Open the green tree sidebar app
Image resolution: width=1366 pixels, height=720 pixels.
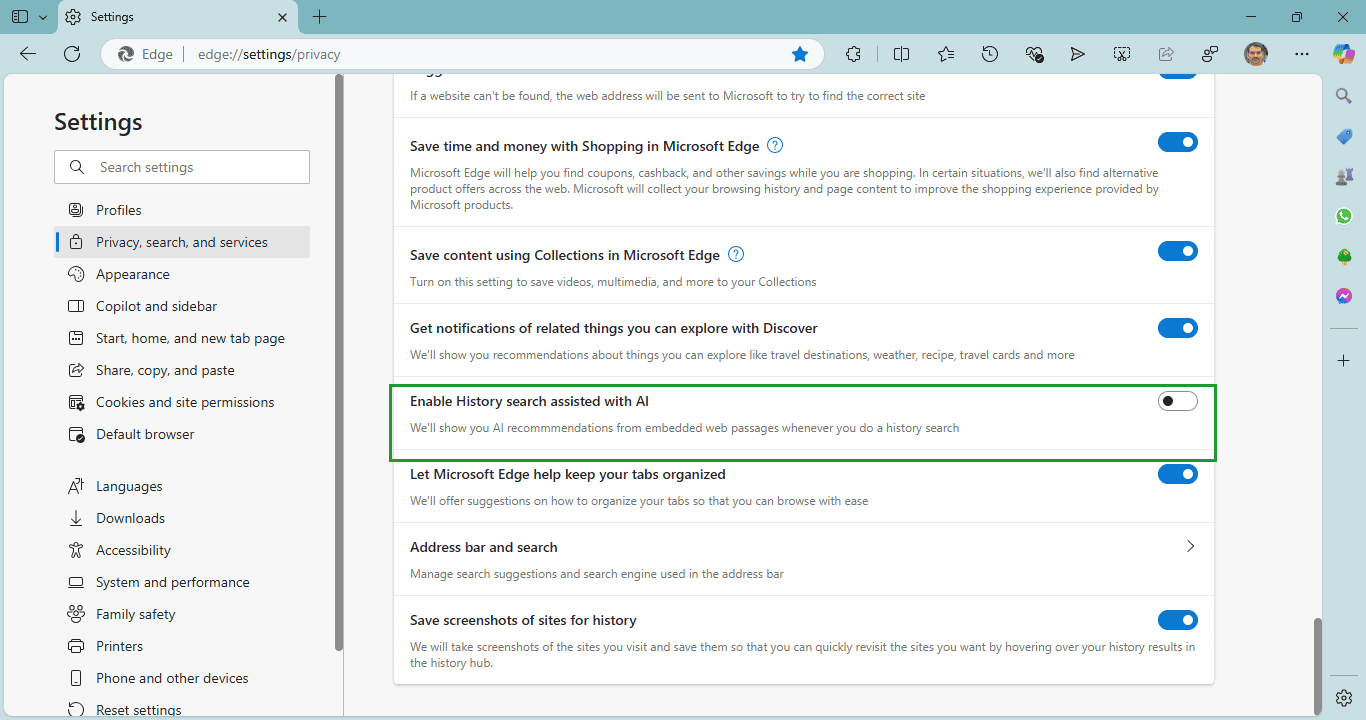click(1344, 257)
